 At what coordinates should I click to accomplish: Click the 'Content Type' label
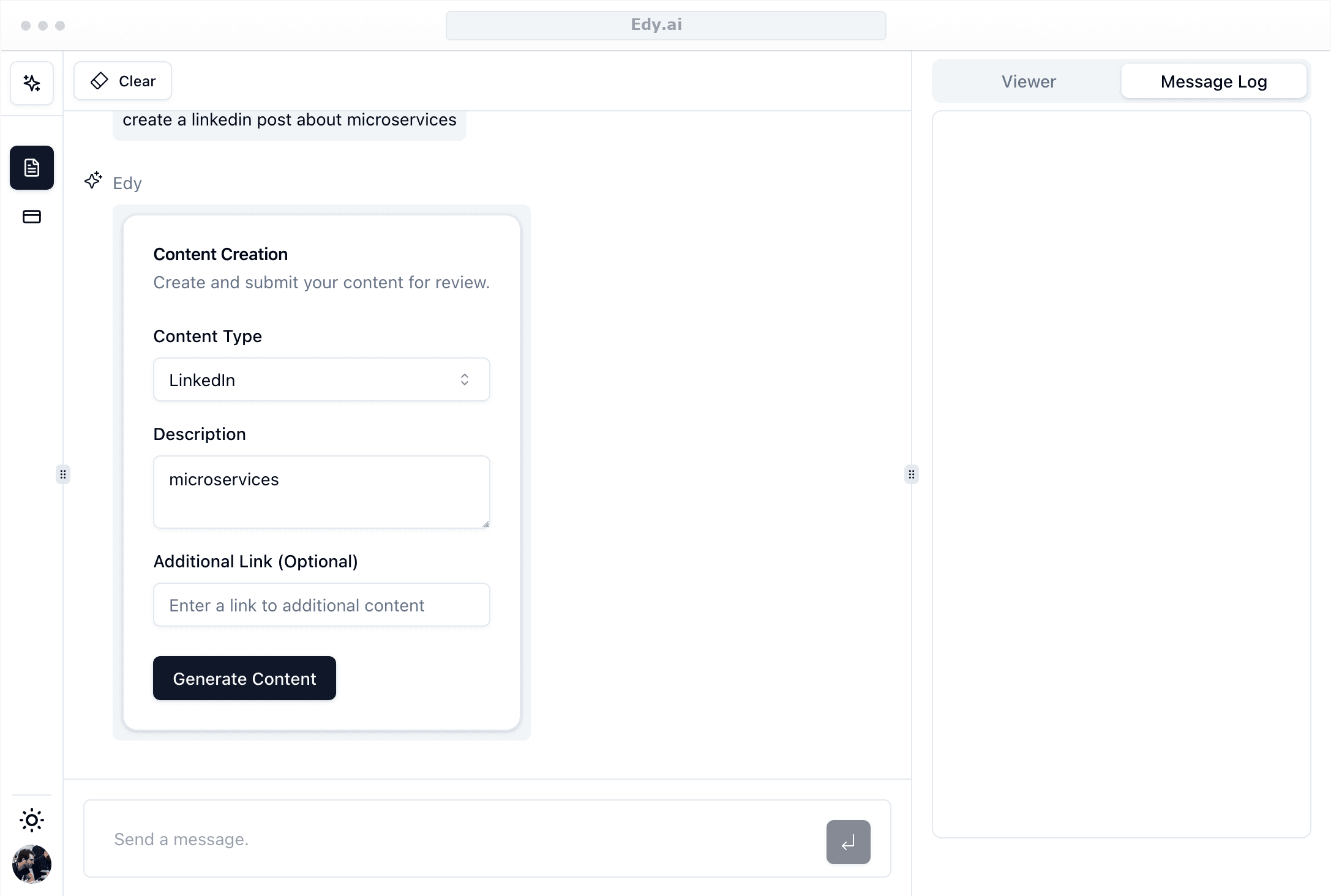tap(208, 336)
